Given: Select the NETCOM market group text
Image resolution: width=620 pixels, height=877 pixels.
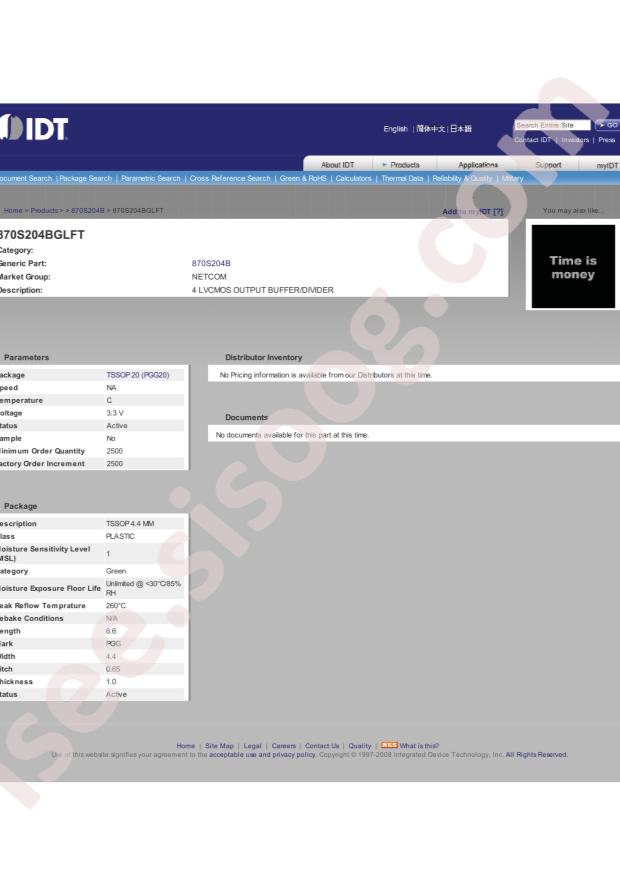Looking at the screenshot, I should pos(209,276).
